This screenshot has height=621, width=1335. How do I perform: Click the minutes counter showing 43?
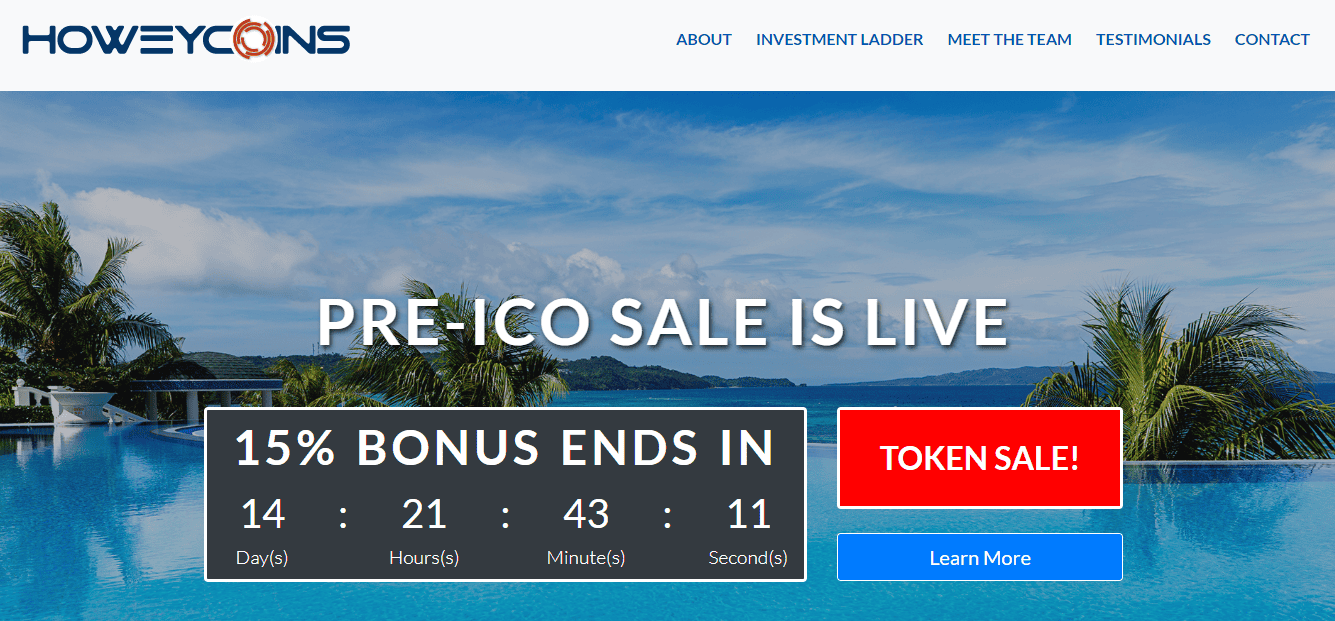(x=586, y=514)
